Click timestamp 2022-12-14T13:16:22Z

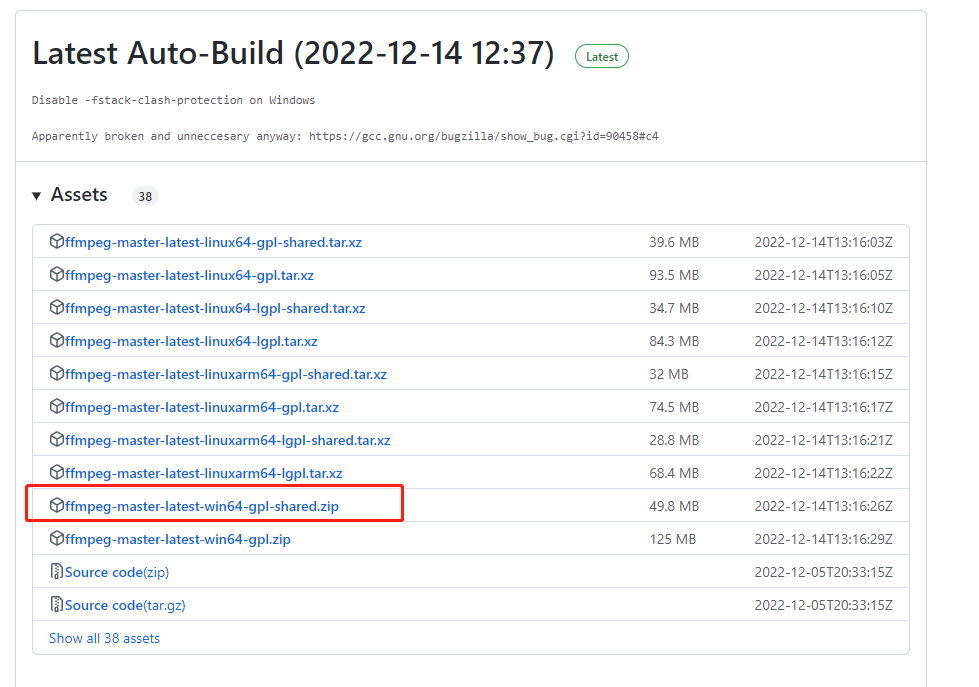pos(824,473)
